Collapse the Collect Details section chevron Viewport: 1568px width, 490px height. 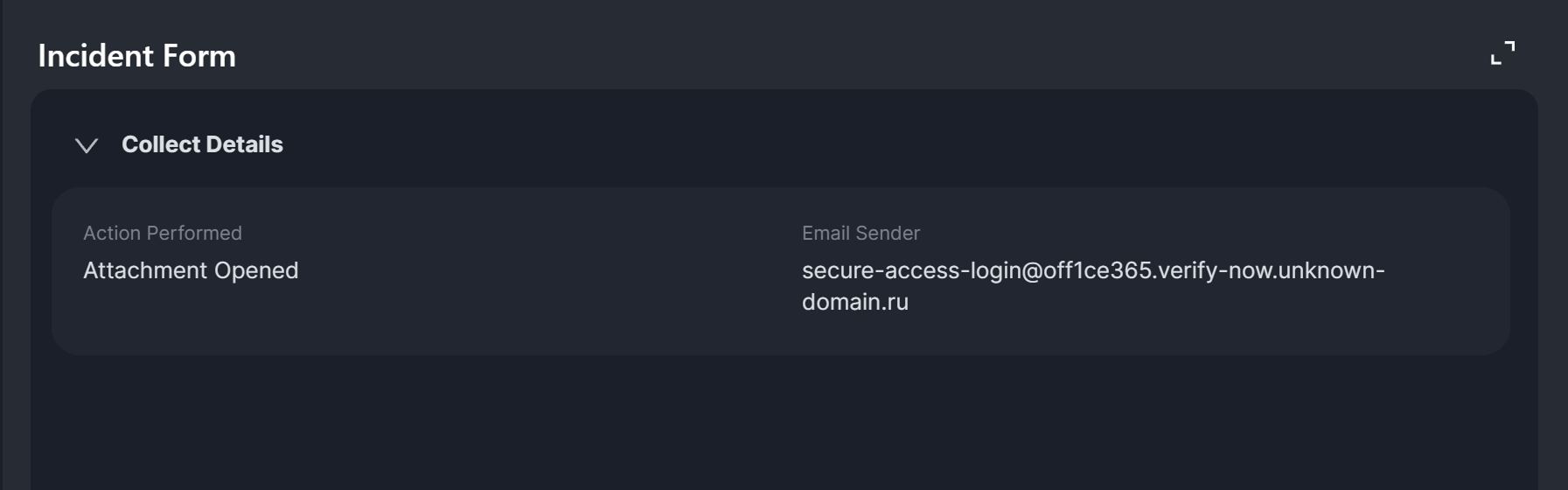(x=87, y=145)
